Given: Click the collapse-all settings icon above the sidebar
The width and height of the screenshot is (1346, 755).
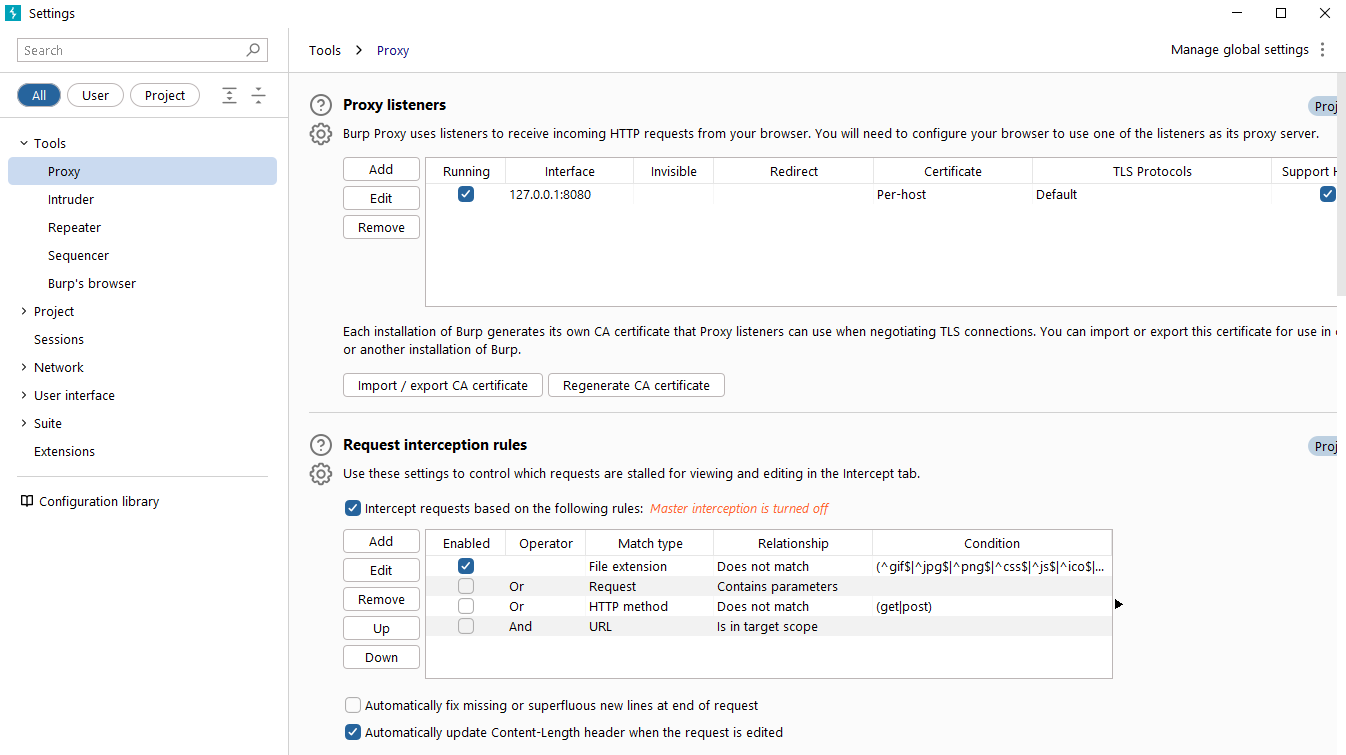Looking at the screenshot, I should point(258,95).
